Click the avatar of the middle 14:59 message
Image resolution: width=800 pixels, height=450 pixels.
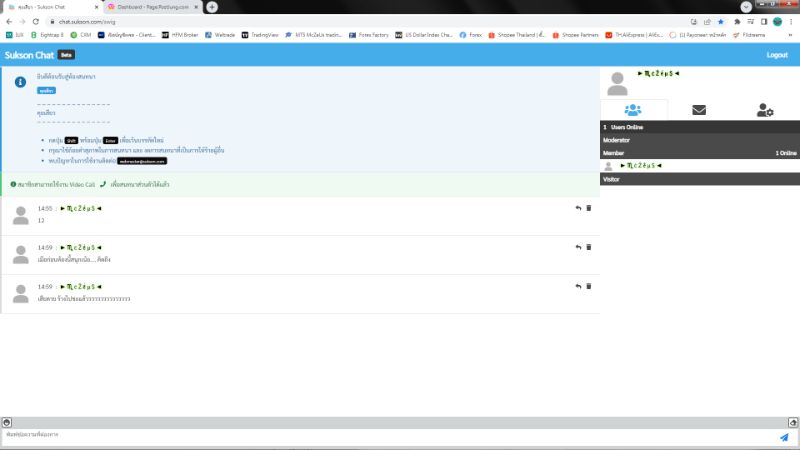coord(20,255)
